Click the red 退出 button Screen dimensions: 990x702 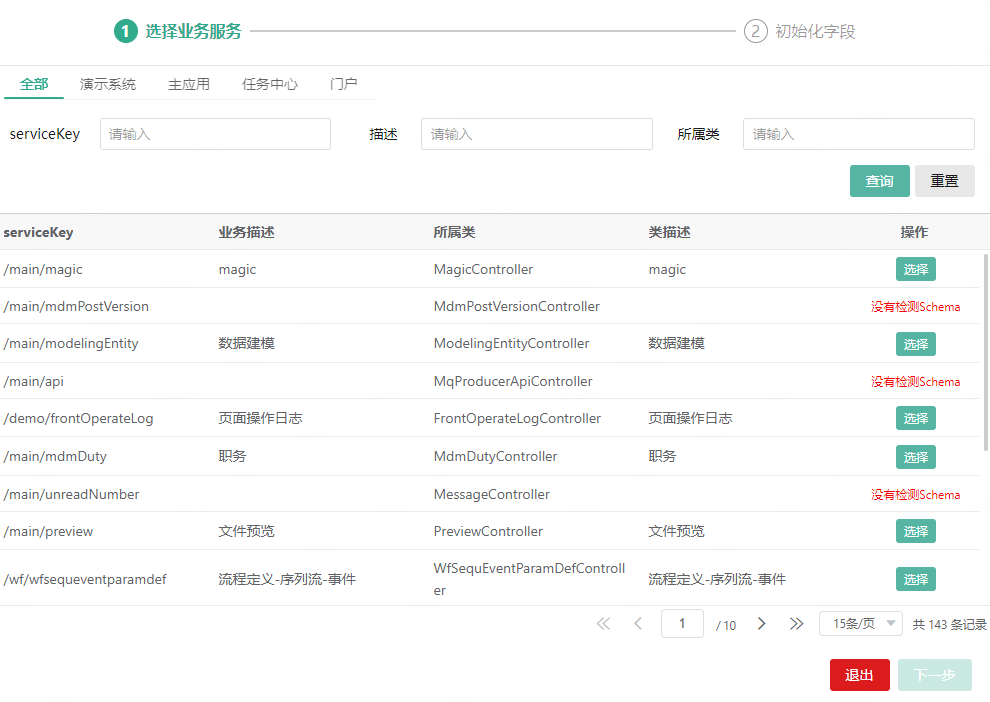click(x=859, y=675)
